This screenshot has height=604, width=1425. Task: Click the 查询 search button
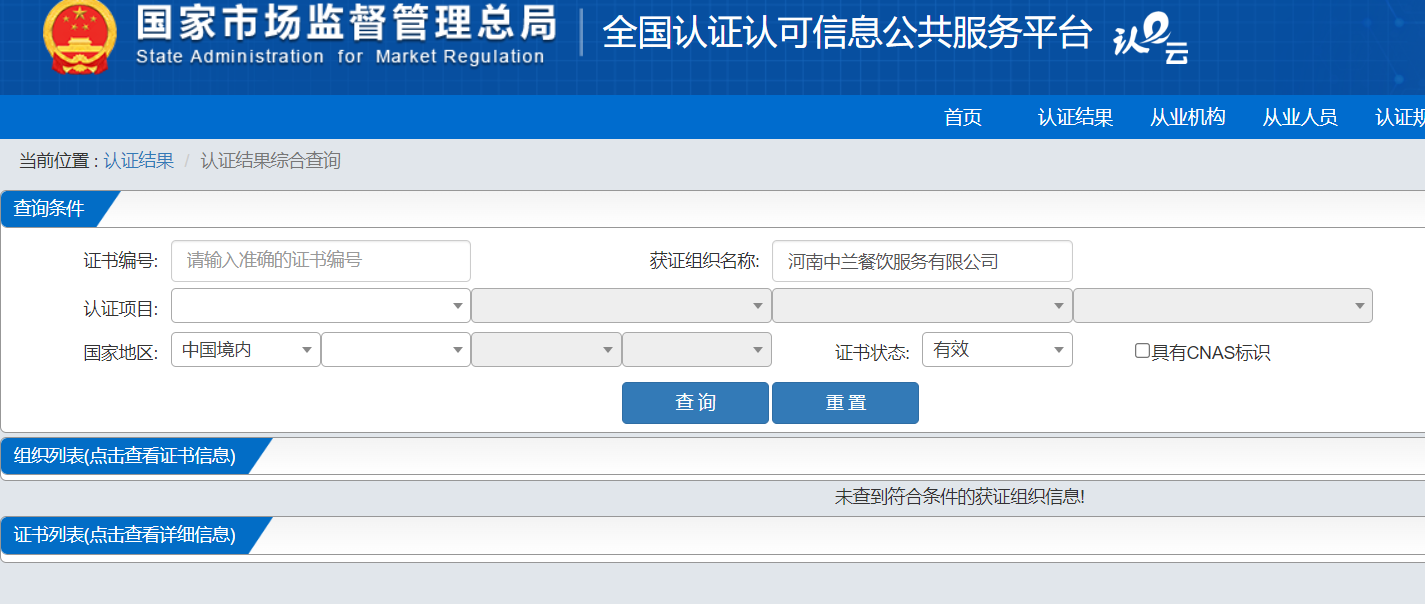(x=695, y=403)
